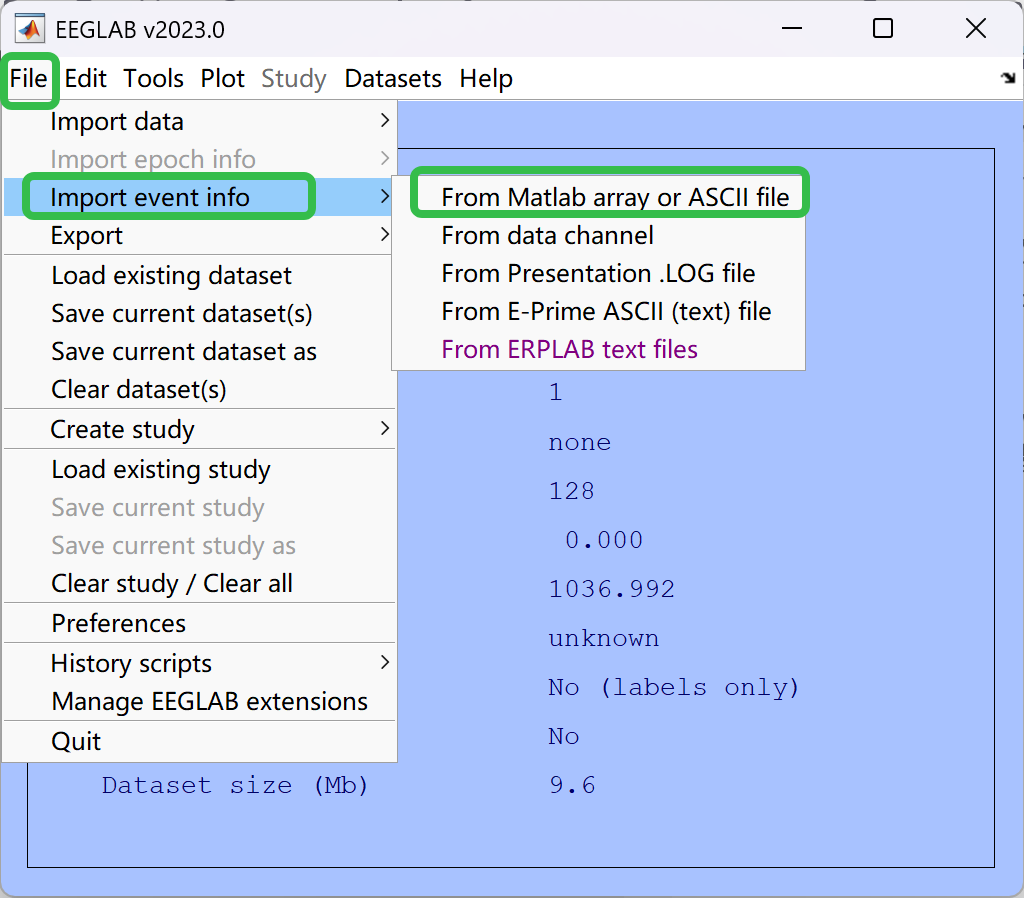
Task: Select Save current dataset as
Action: pyautogui.click(x=199, y=351)
